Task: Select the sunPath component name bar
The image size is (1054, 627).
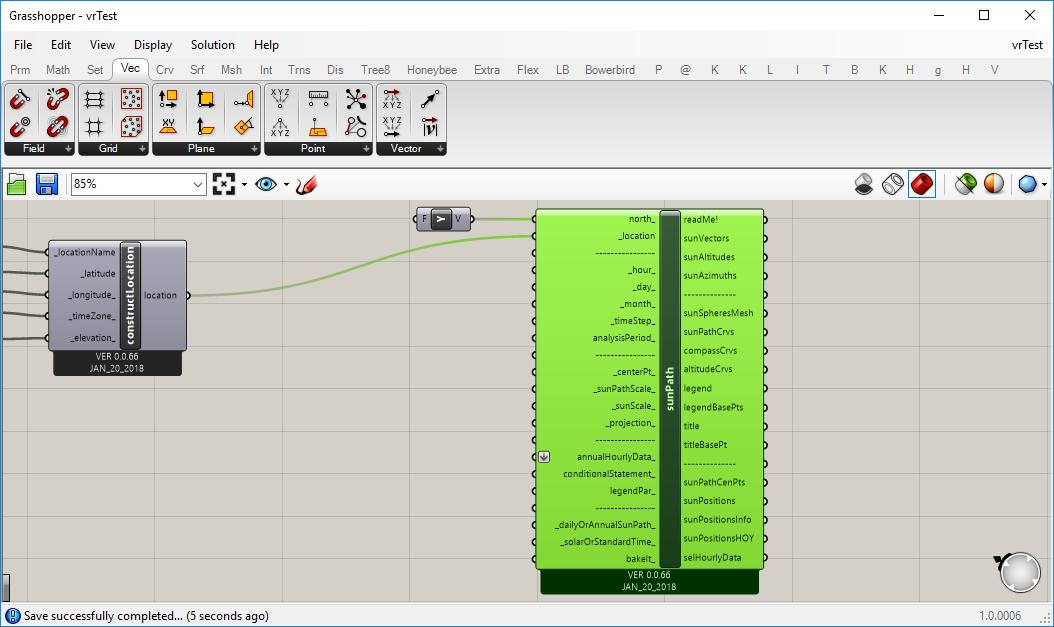Action: coord(670,389)
